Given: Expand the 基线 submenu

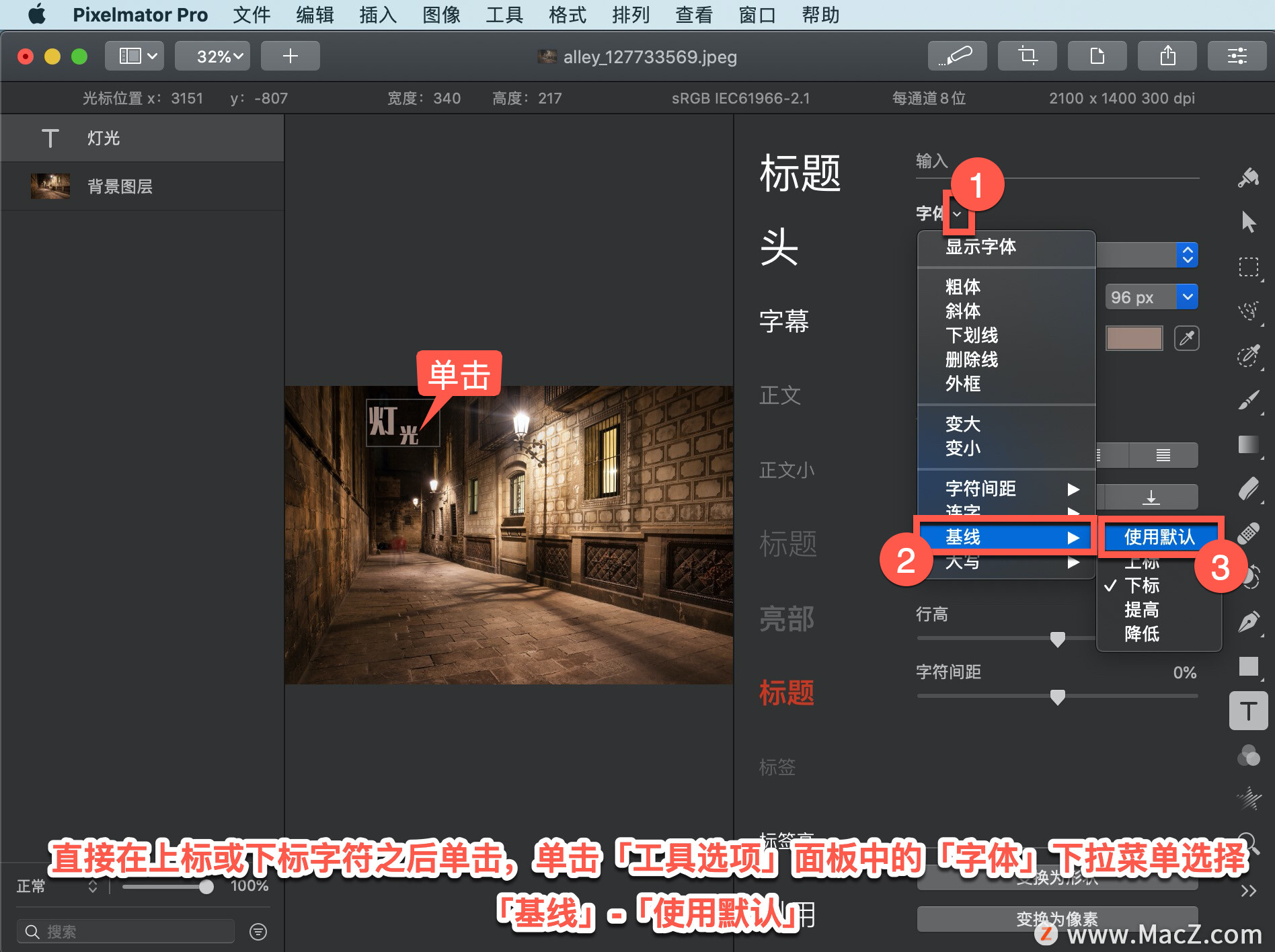Looking at the screenshot, I should click(1007, 537).
